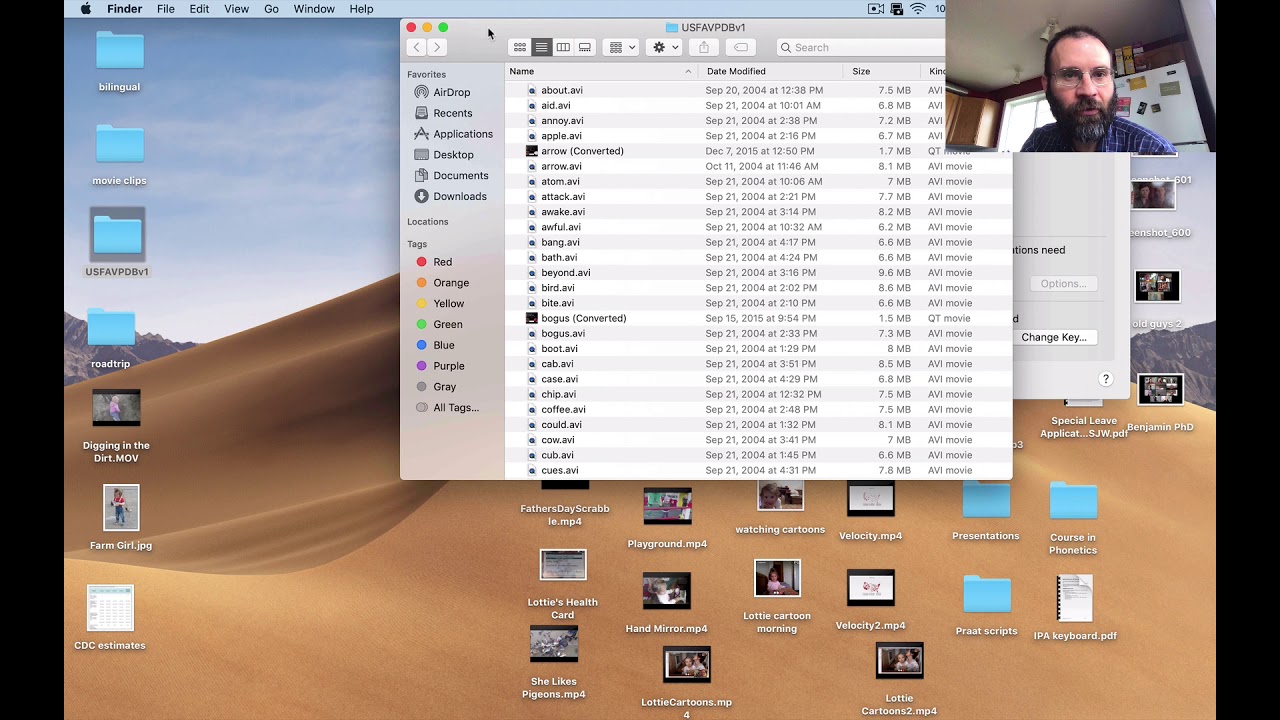This screenshot has width=1280, height=720.
Task: Switch to column view in Finder toolbar
Action: click(x=563, y=47)
